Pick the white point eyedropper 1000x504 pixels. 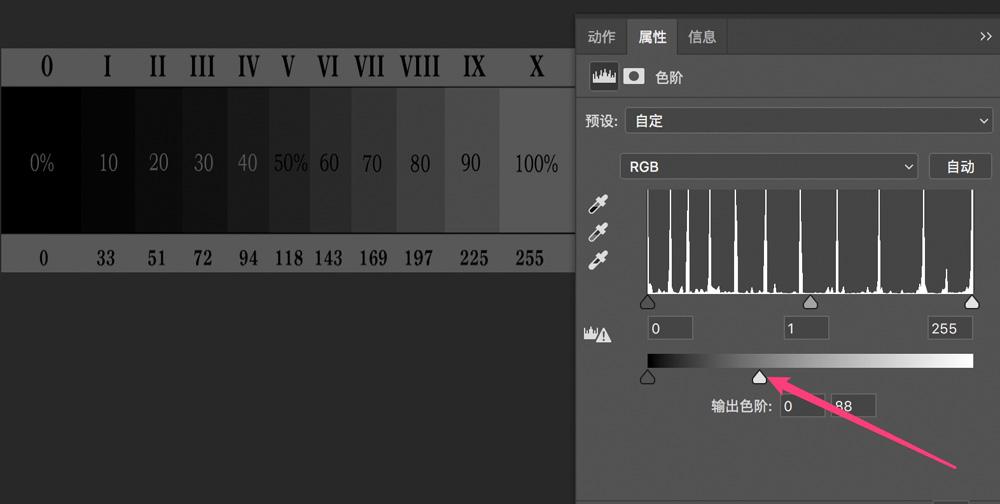click(598, 260)
